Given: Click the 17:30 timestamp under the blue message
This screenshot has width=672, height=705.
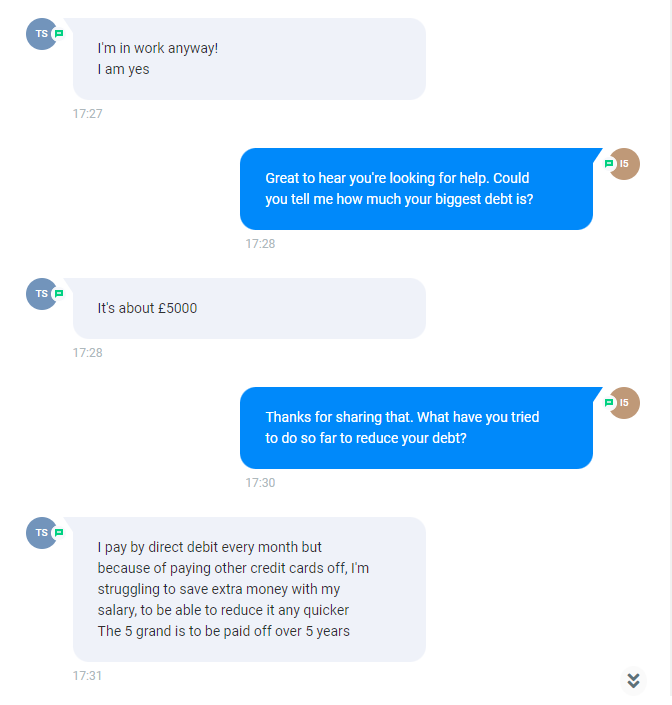Looking at the screenshot, I should pyautogui.click(x=260, y=483).
